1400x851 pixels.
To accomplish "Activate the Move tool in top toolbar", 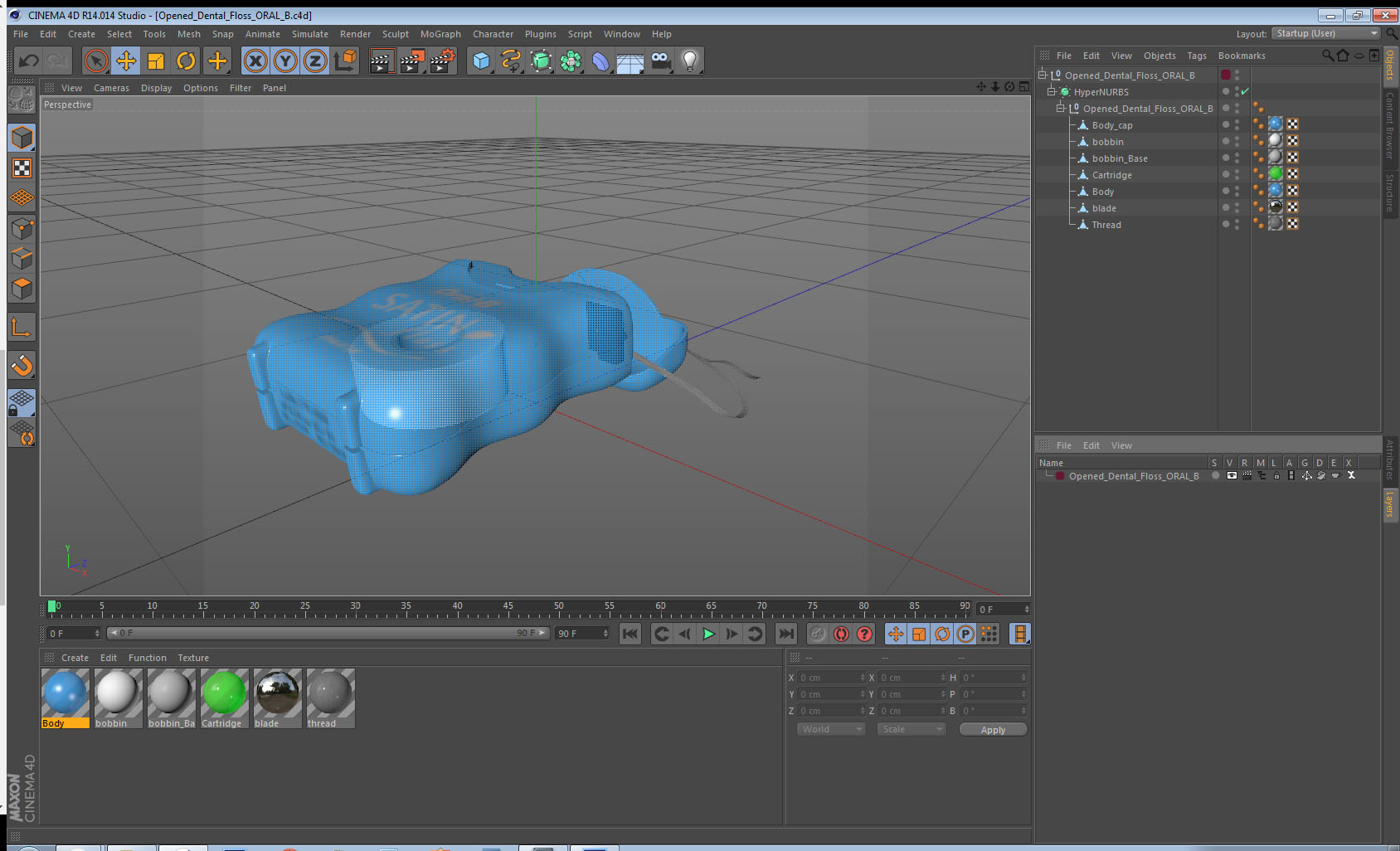I will click(126, 61).
